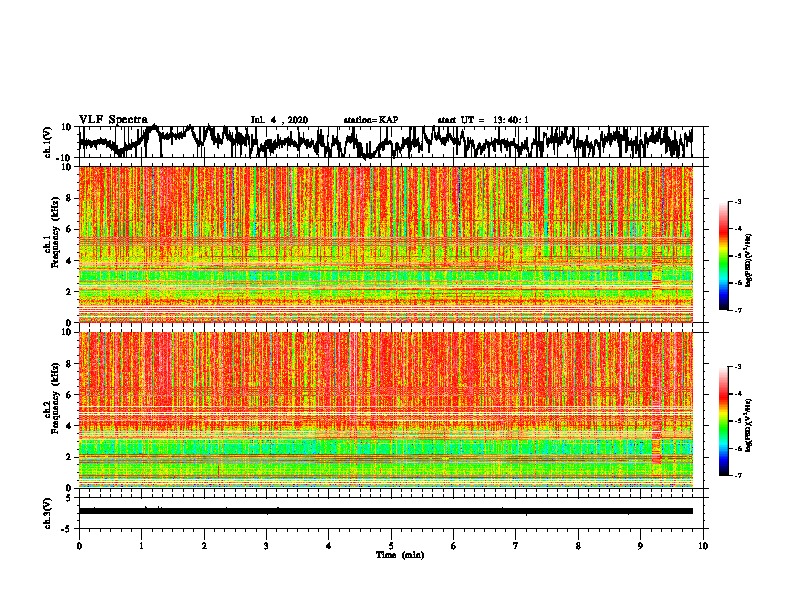Viewport: 792px width, 612px height.
Task: Click the ch.2 color scale bar
Action: tap(724, 421)
